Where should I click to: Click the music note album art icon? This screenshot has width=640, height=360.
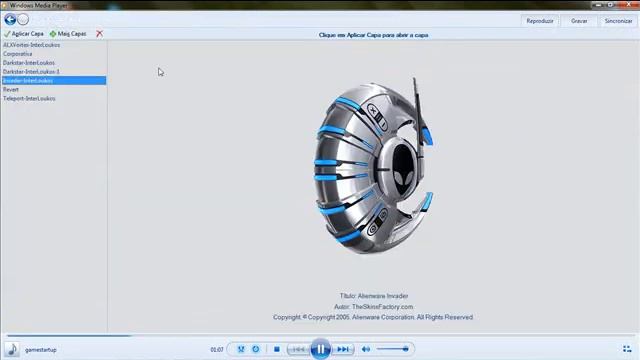(x=12, y=349)
